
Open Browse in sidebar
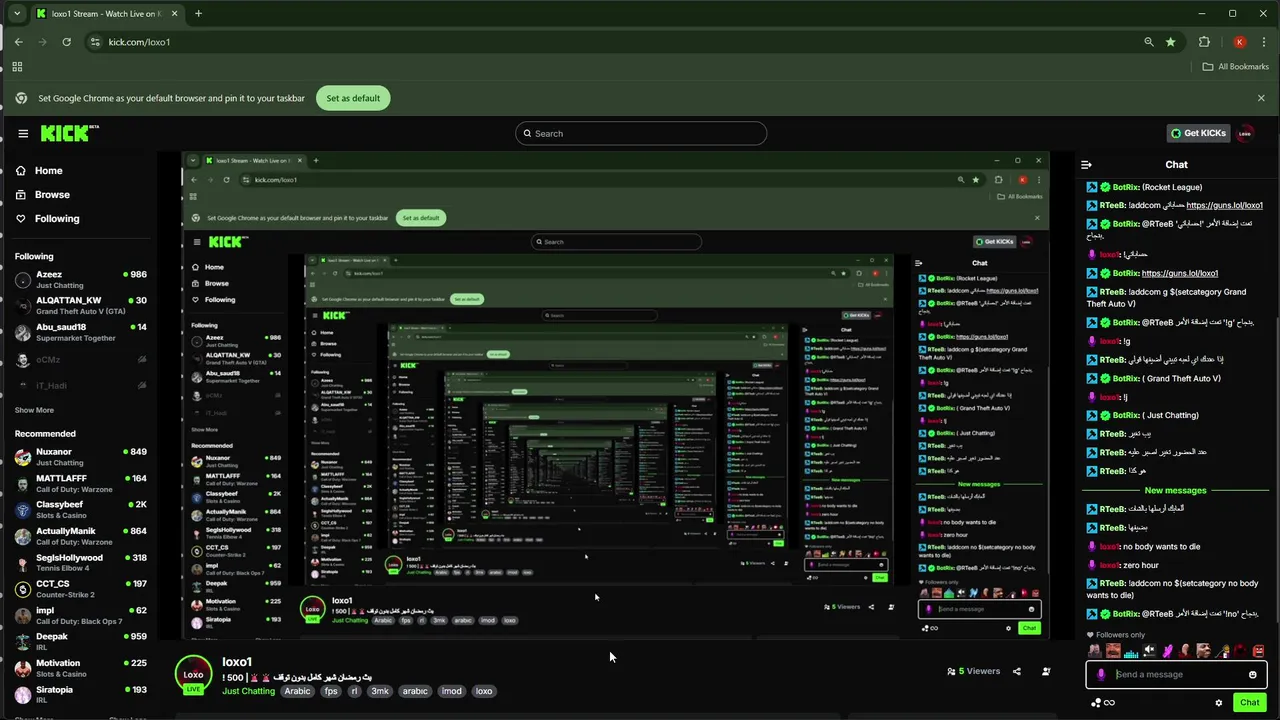(52, 194)
